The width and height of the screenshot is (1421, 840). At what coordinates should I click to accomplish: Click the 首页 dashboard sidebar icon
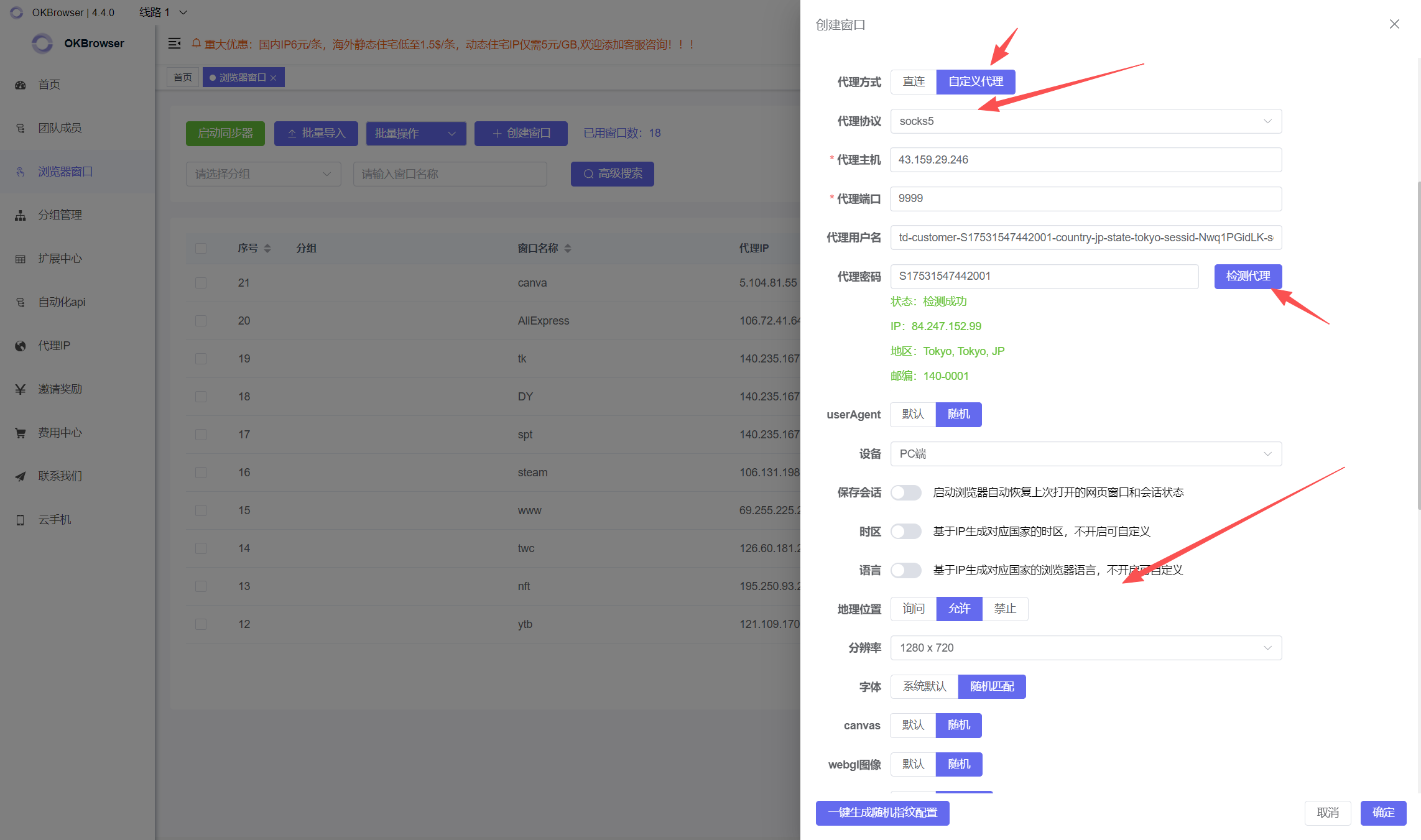[x=21, y=85]
